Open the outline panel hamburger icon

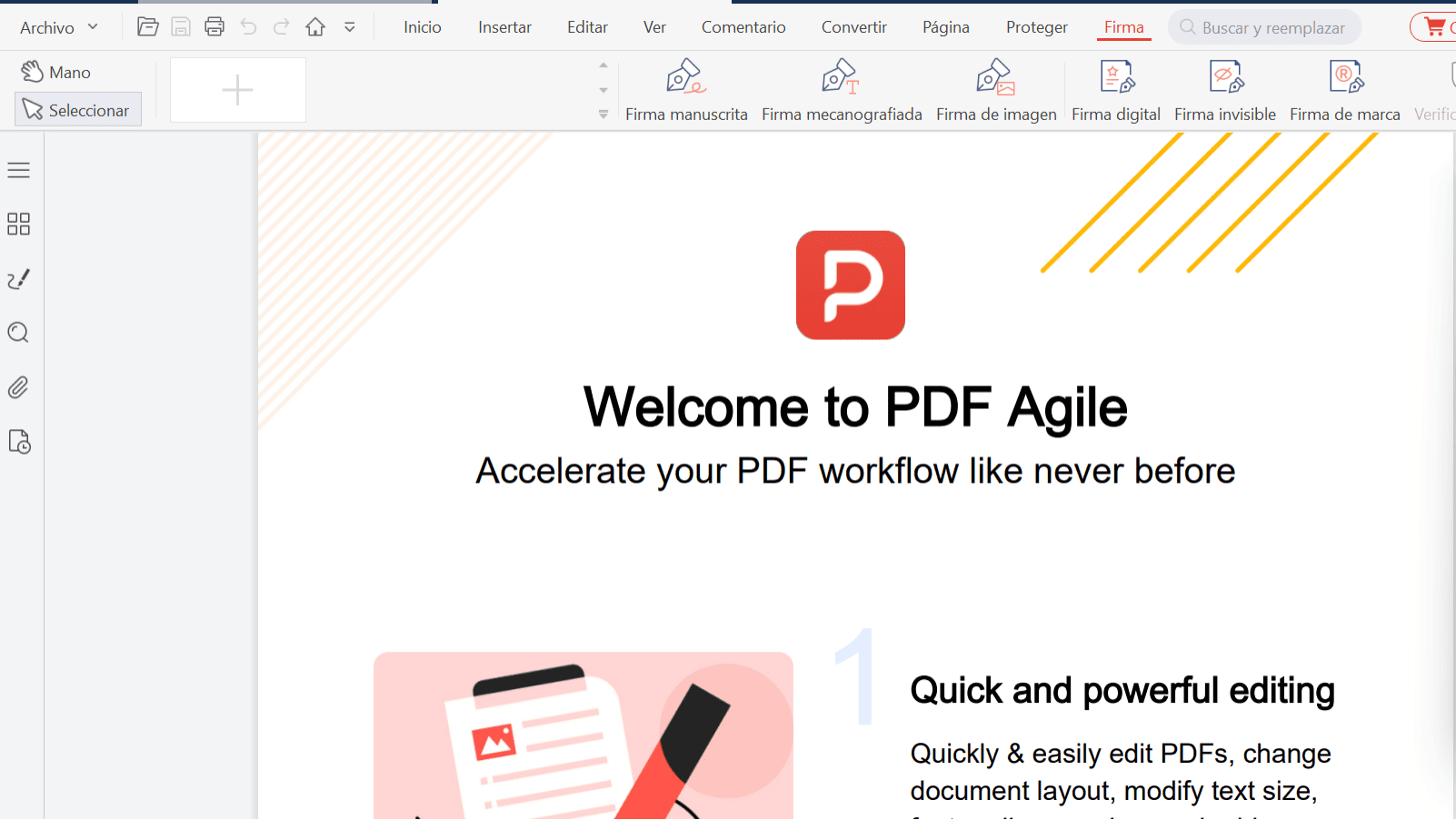coord(19,170)
